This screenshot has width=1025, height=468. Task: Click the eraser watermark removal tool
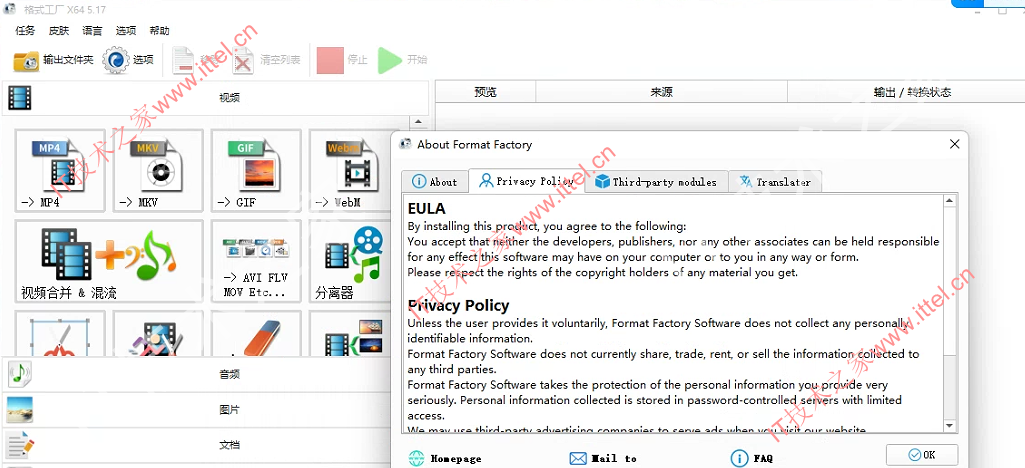(256, 334)
